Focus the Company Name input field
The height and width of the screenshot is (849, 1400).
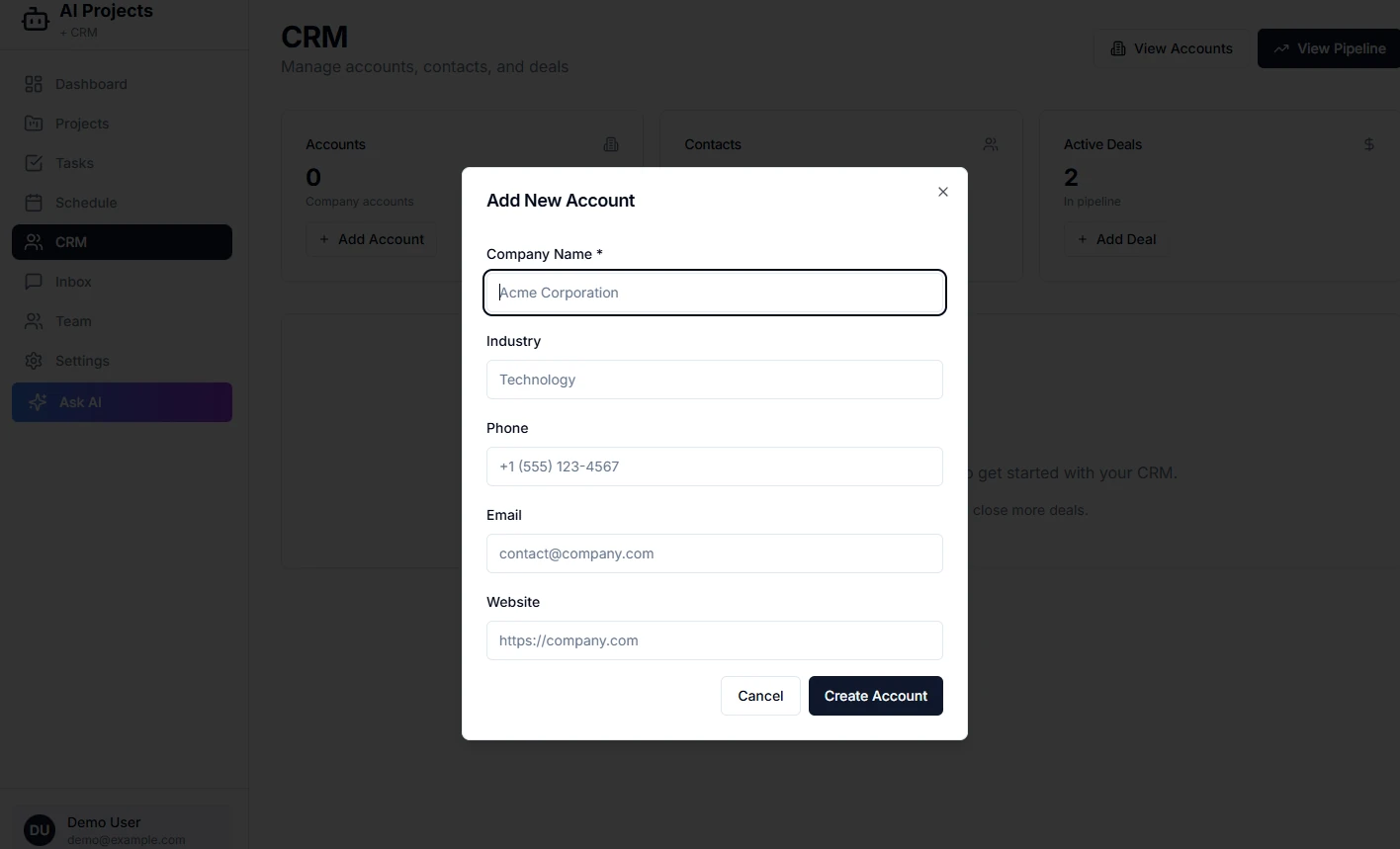coord(714,292)
